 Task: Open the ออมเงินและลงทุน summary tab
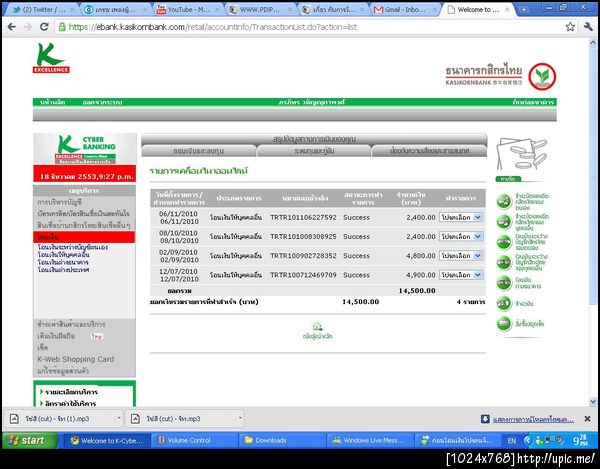(x=199, y=151)
